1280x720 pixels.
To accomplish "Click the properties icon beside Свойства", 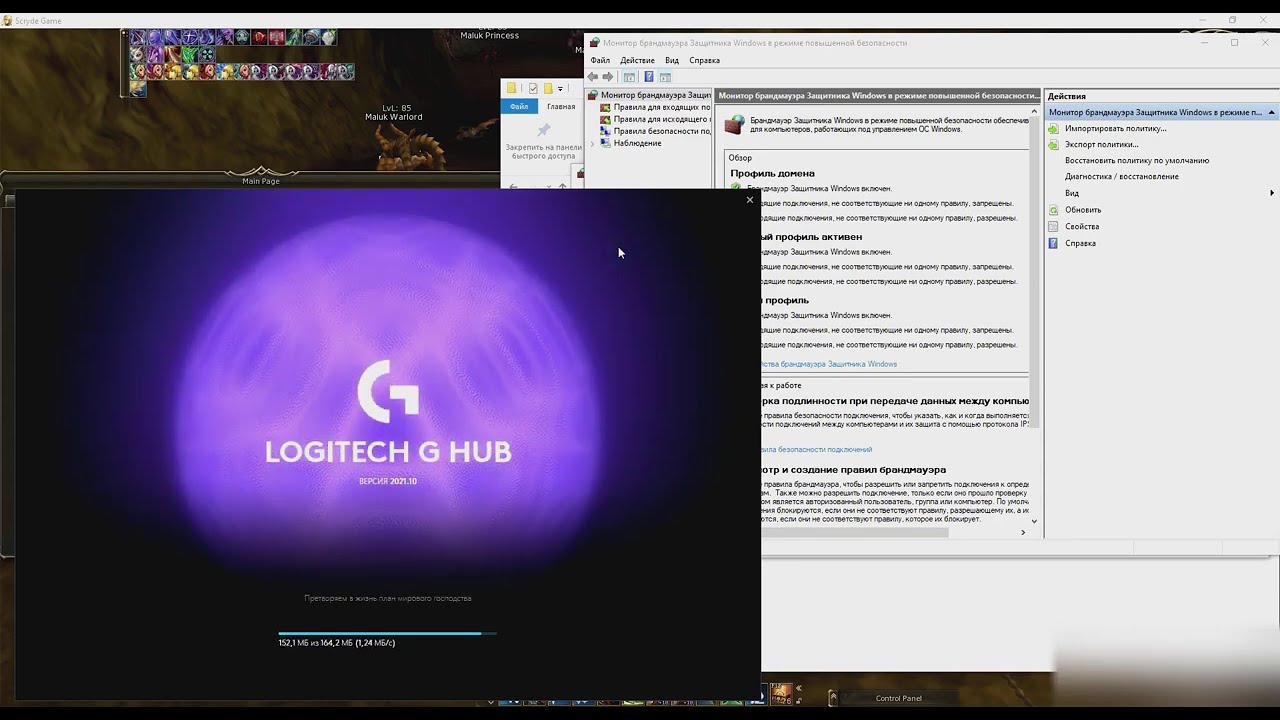I will (1053, 226).
